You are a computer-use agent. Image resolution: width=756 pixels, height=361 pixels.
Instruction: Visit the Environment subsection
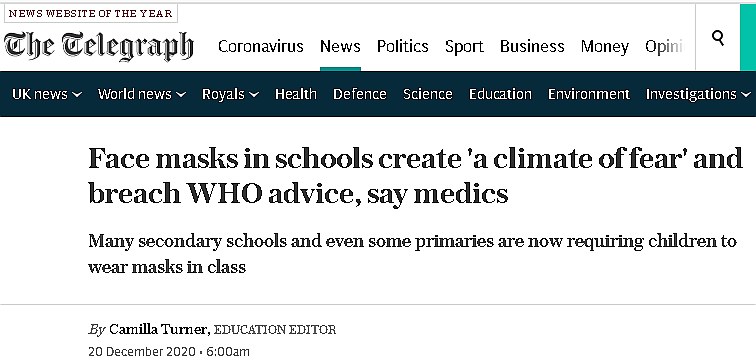[x=589, y=94]
